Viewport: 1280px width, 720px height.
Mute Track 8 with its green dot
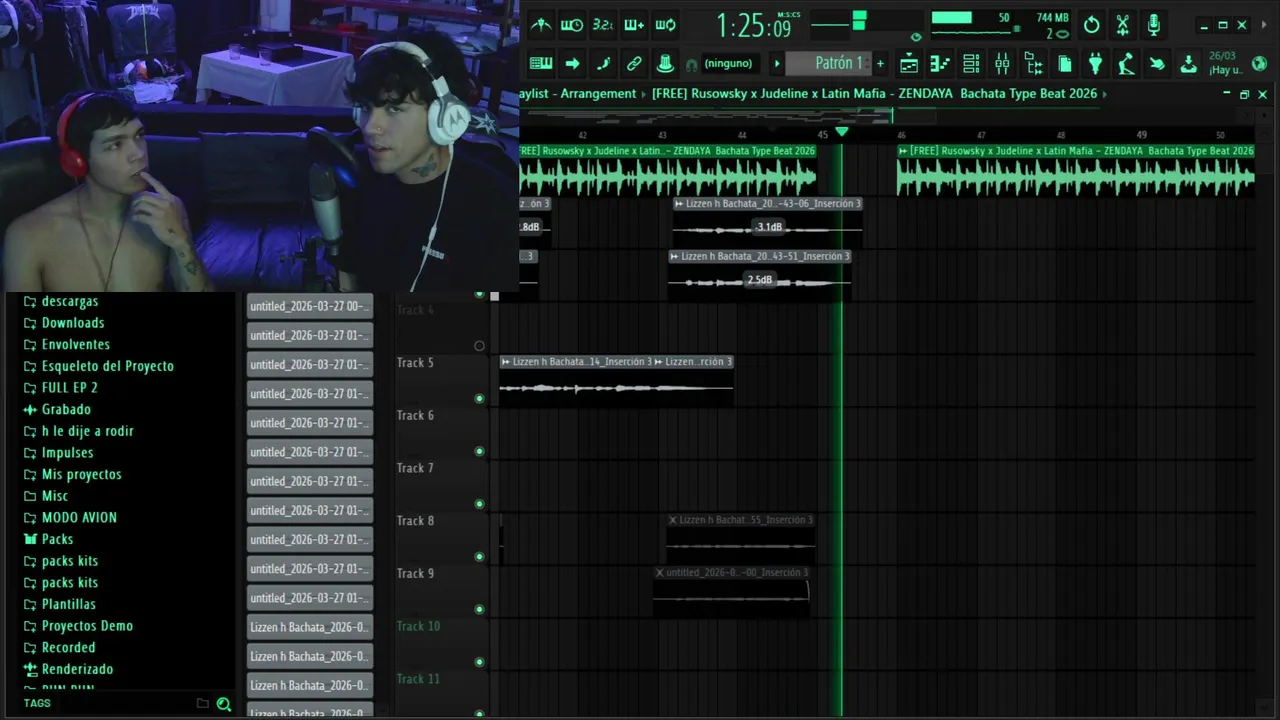(x=480, y=556)
